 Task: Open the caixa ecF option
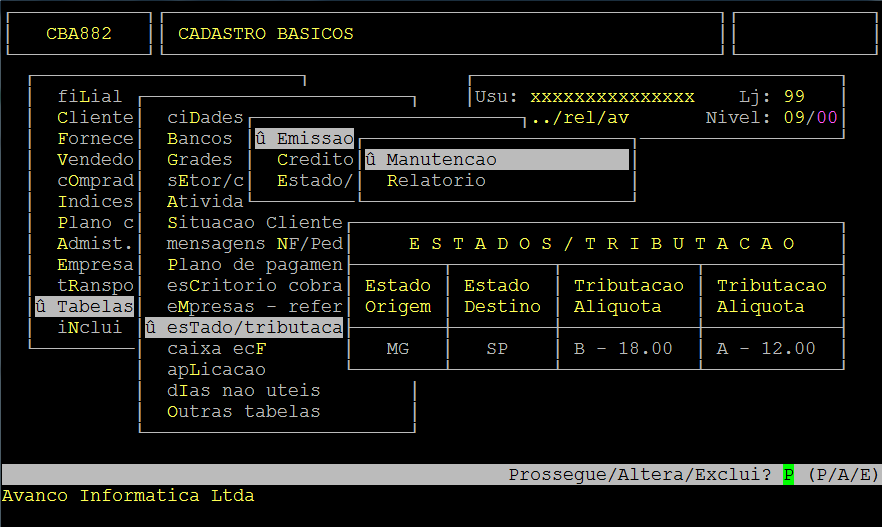pos(217,349)
